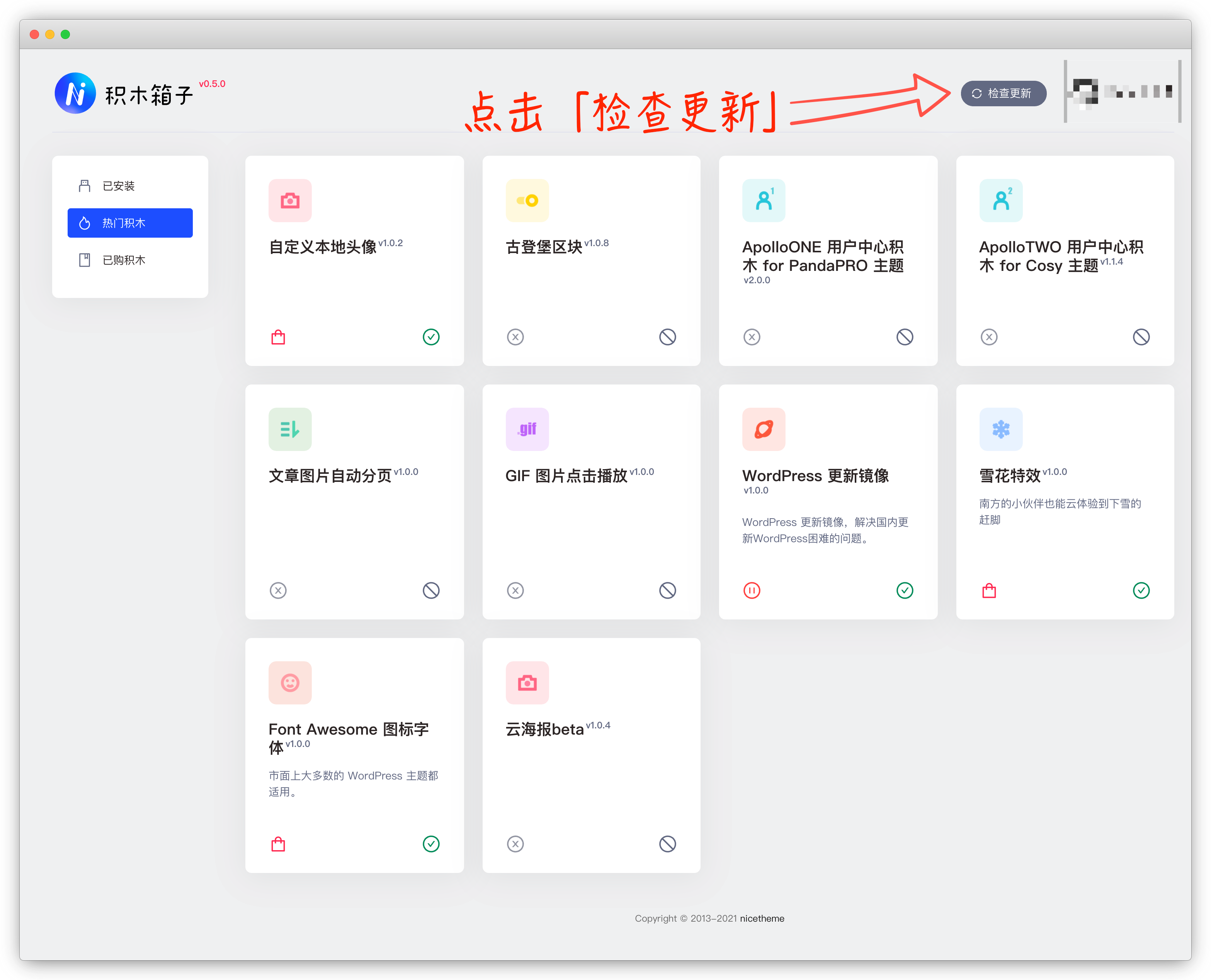The image size is (1211, 980).
Task: Toggle green check on Font Awesome card
Action: click(431, 844)
